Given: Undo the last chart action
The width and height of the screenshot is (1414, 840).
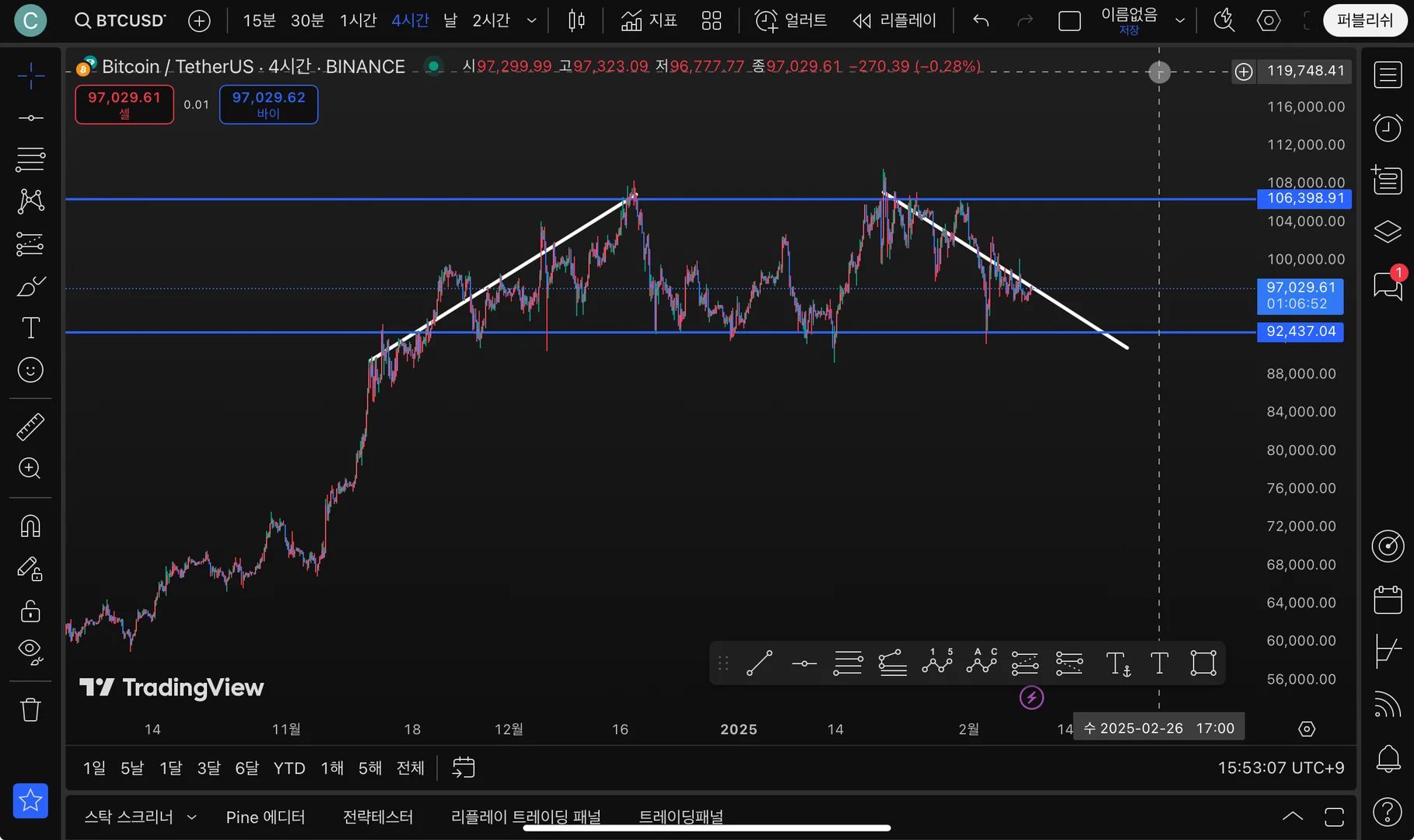Looking at the screenshot, I should (x=981, y=21).
